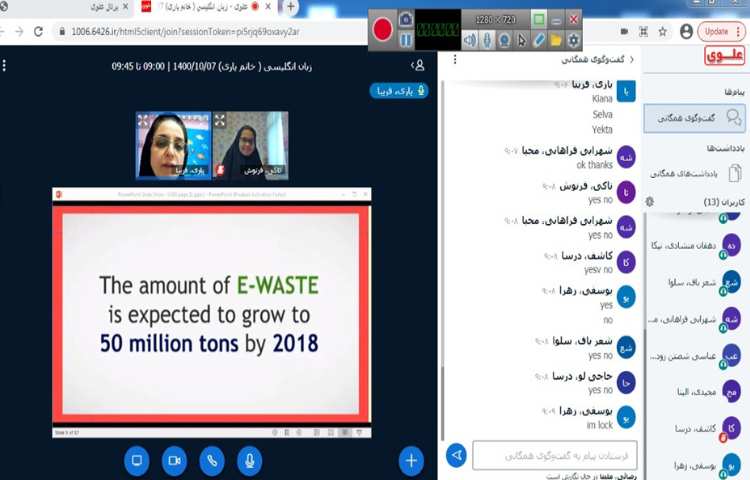Toggle the user list panel
The height and width of the screenshot is (480, 750).
pyautogui.click(x=418, y=65)
